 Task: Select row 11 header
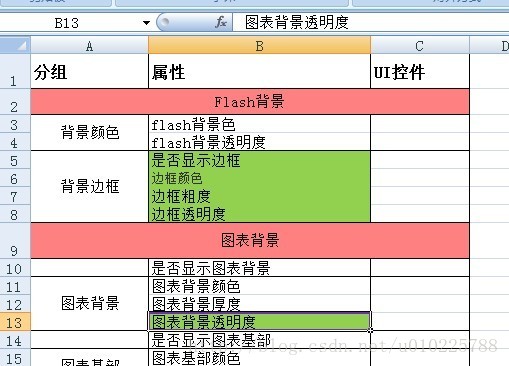pyautogui.click(x=15, y=286)
